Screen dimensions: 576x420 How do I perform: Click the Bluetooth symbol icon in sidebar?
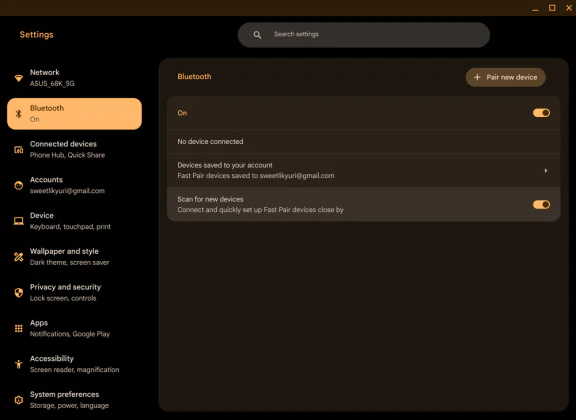point(18,114)
